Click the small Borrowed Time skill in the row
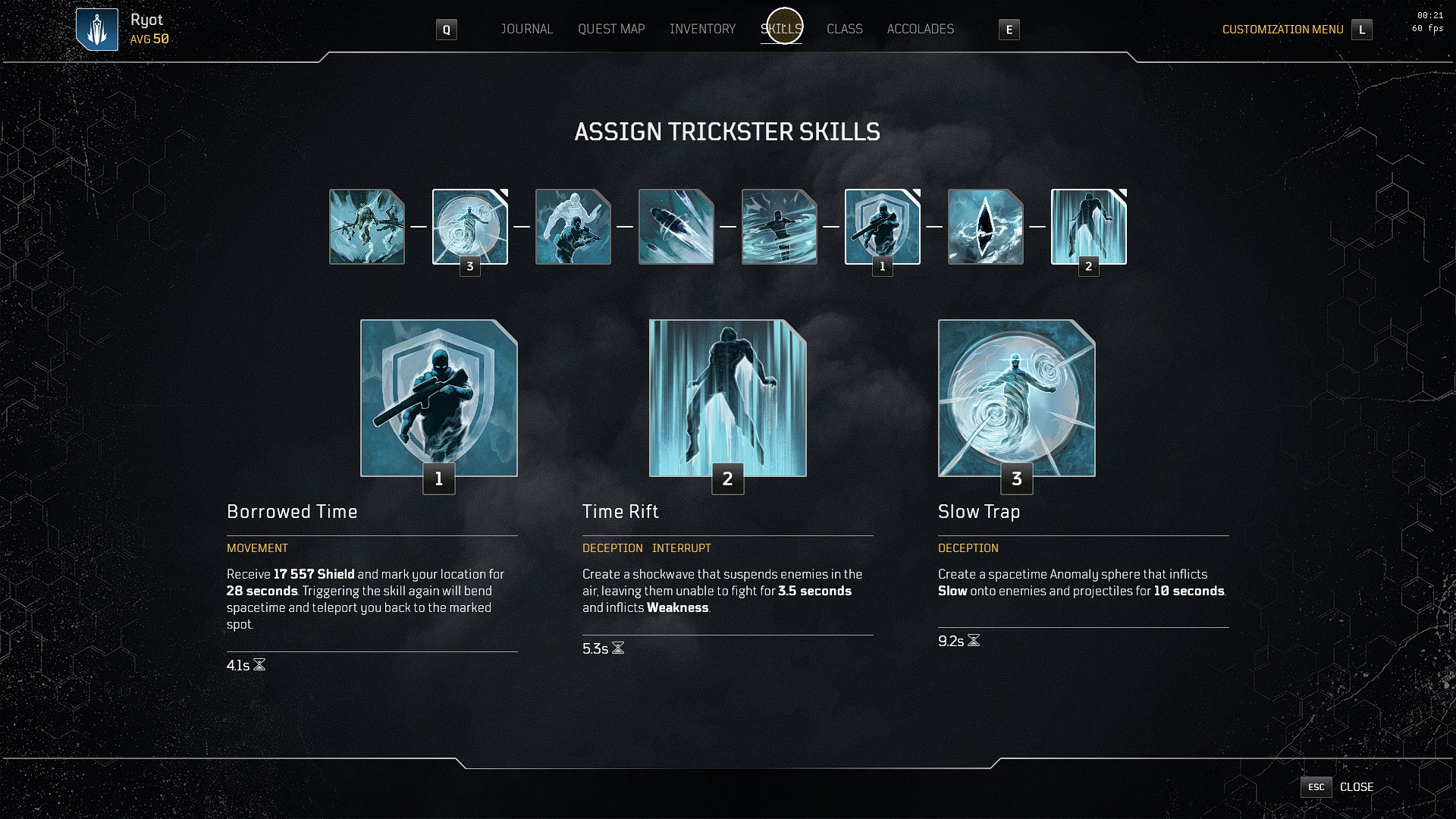 pos(883,227)
